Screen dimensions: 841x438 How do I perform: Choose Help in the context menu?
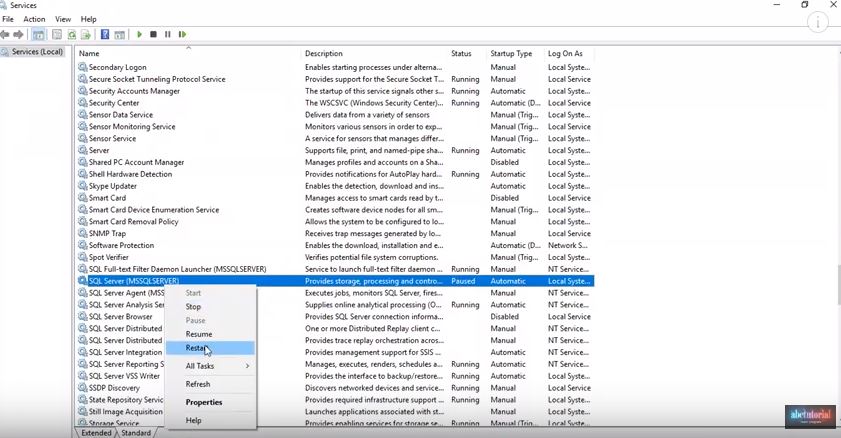(x=210, y=421)
